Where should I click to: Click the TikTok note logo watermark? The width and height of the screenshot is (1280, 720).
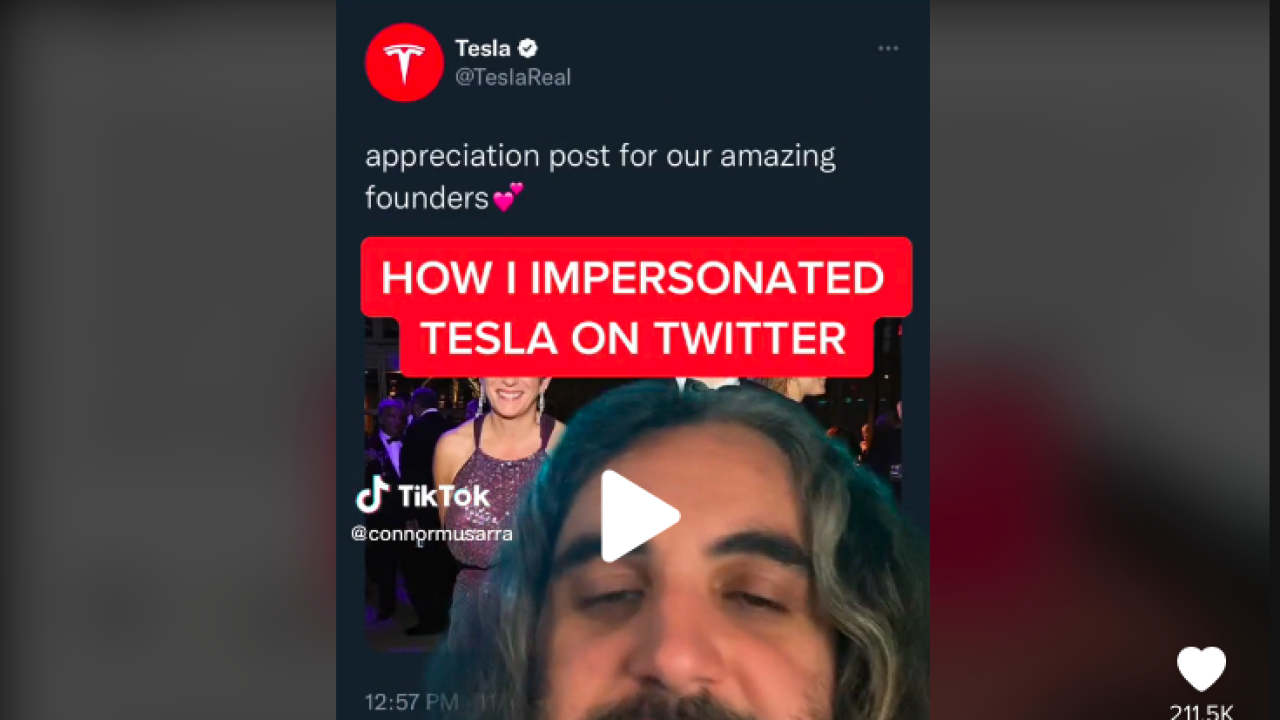click(x=372, y=494)
